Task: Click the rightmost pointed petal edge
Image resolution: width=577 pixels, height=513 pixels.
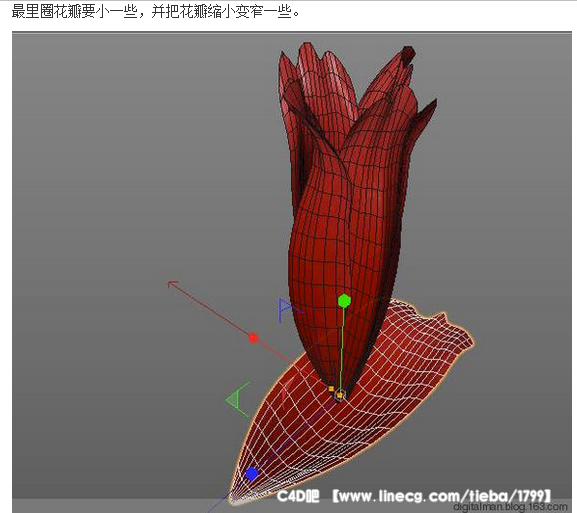Action: [x=429, y=109]
